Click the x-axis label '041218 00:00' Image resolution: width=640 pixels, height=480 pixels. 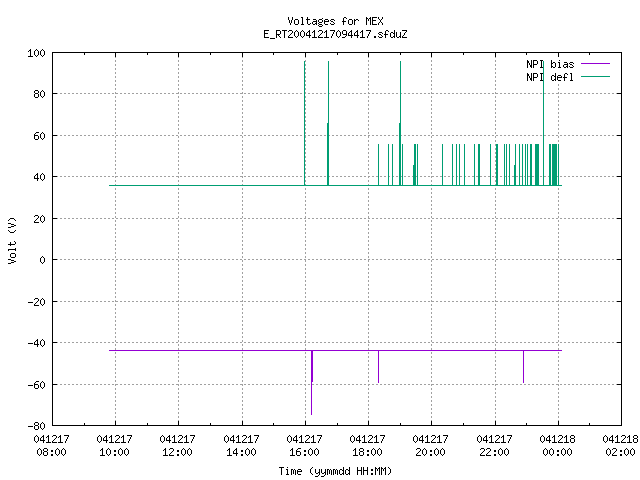[558, 446]
